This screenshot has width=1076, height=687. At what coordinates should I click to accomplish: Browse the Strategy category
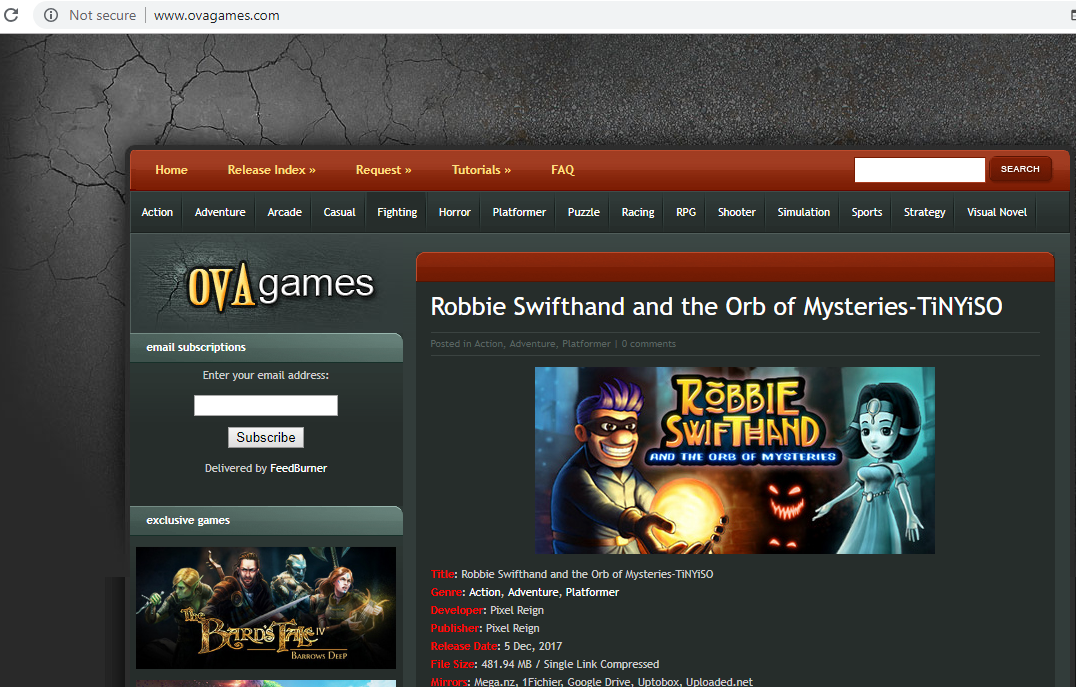pyautogui.click(x=924, y=212)
